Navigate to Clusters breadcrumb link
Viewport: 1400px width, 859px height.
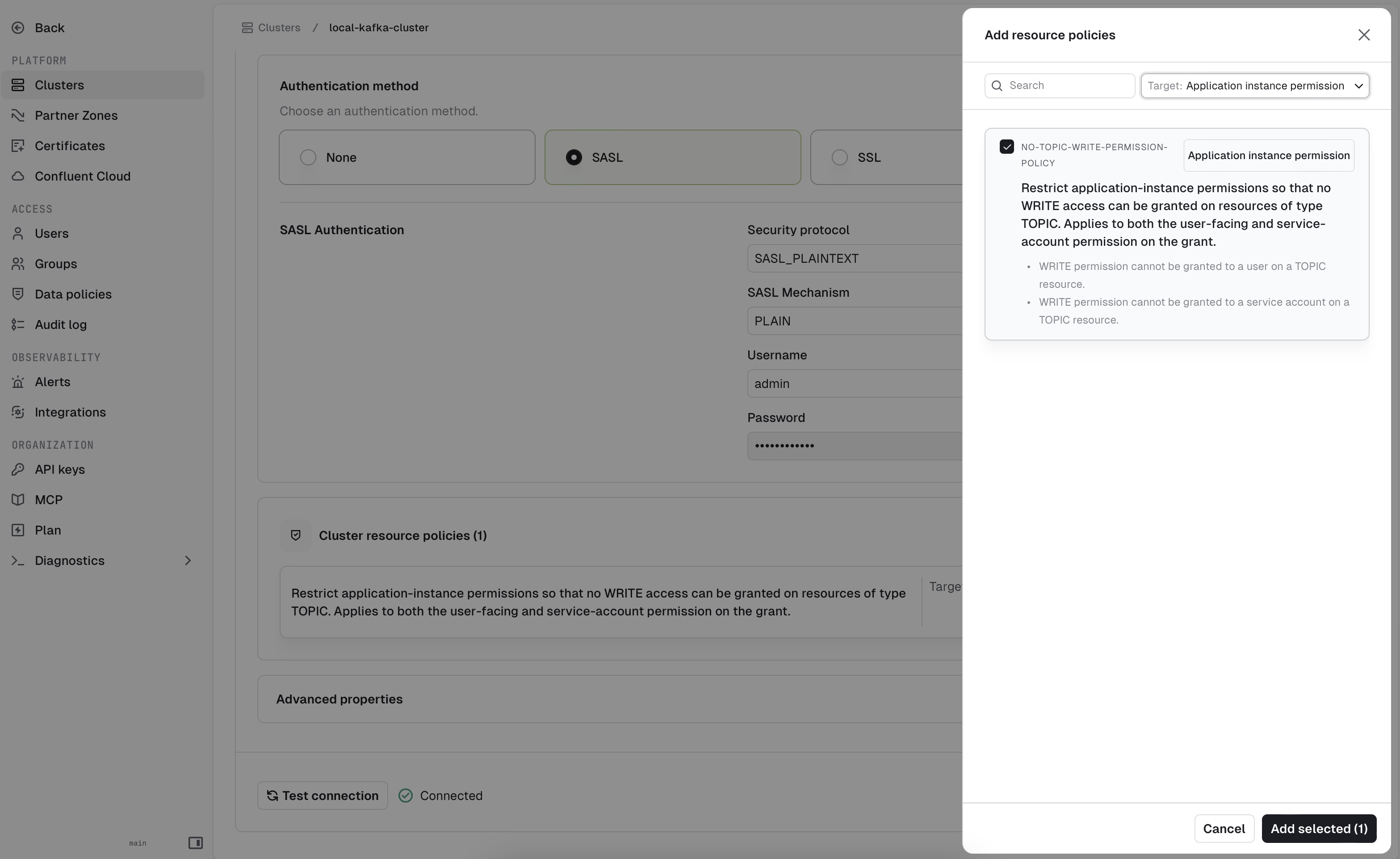pos(279,28)
